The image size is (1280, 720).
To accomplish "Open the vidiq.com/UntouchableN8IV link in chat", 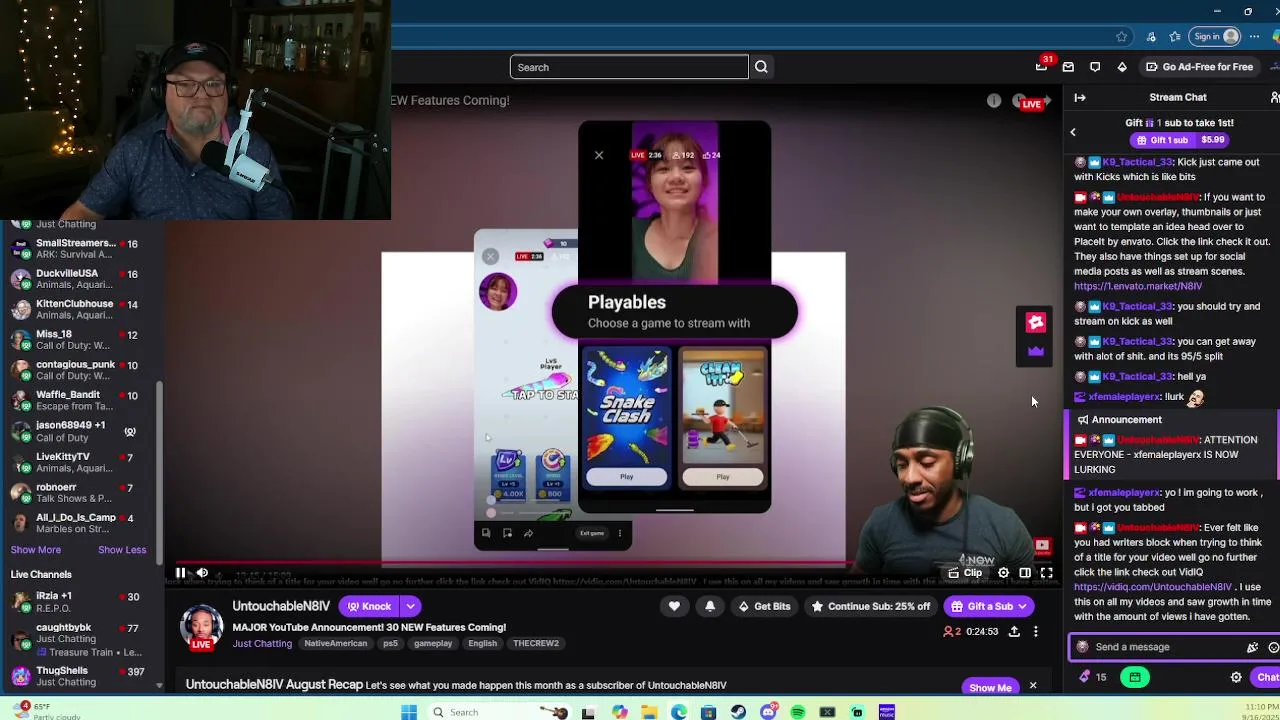I will pyautogui.click(x=1153, y=587).
